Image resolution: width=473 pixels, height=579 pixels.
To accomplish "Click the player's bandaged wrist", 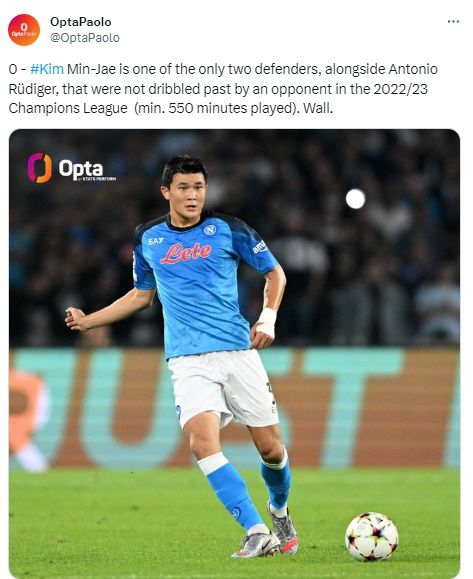I will click(267, 322).
